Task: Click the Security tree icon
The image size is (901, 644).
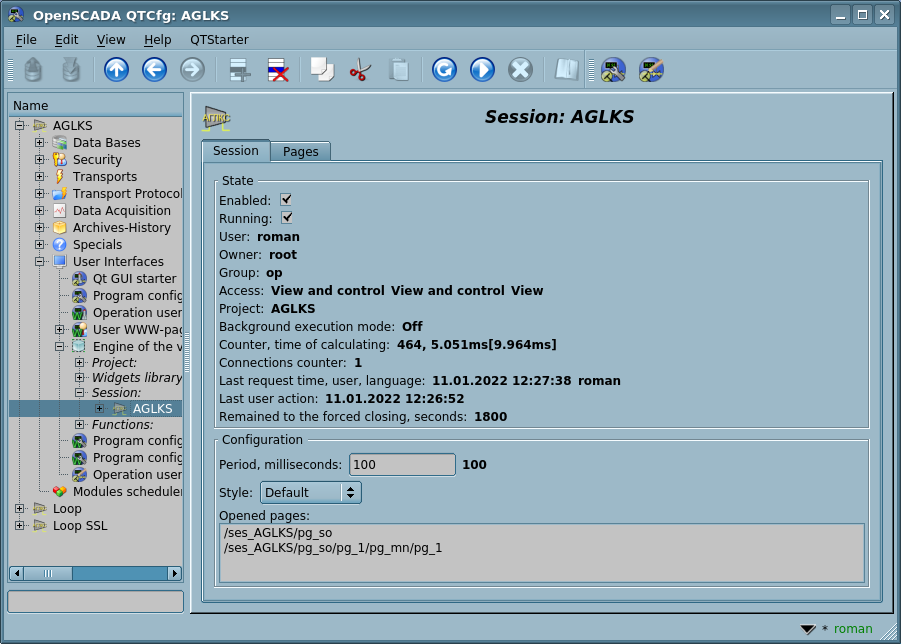Action: tap(60, 160)
